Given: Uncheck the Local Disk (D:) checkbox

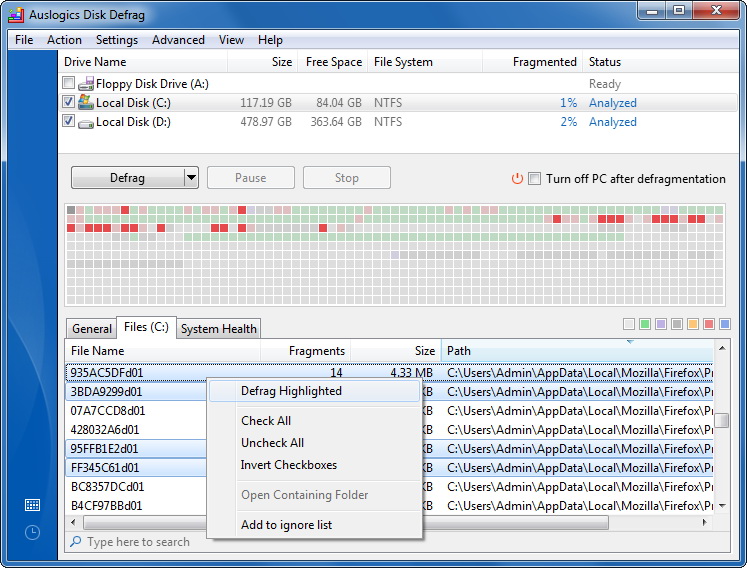Looking at the screenshot, I should tap(68, 122).
